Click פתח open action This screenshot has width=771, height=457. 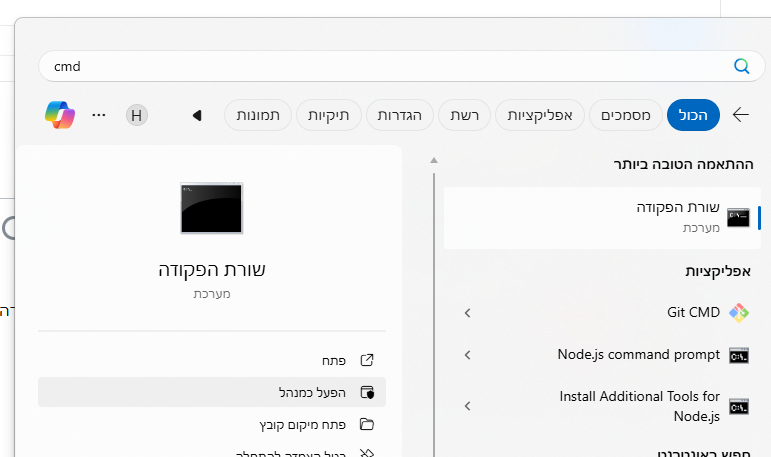(212, 361)
